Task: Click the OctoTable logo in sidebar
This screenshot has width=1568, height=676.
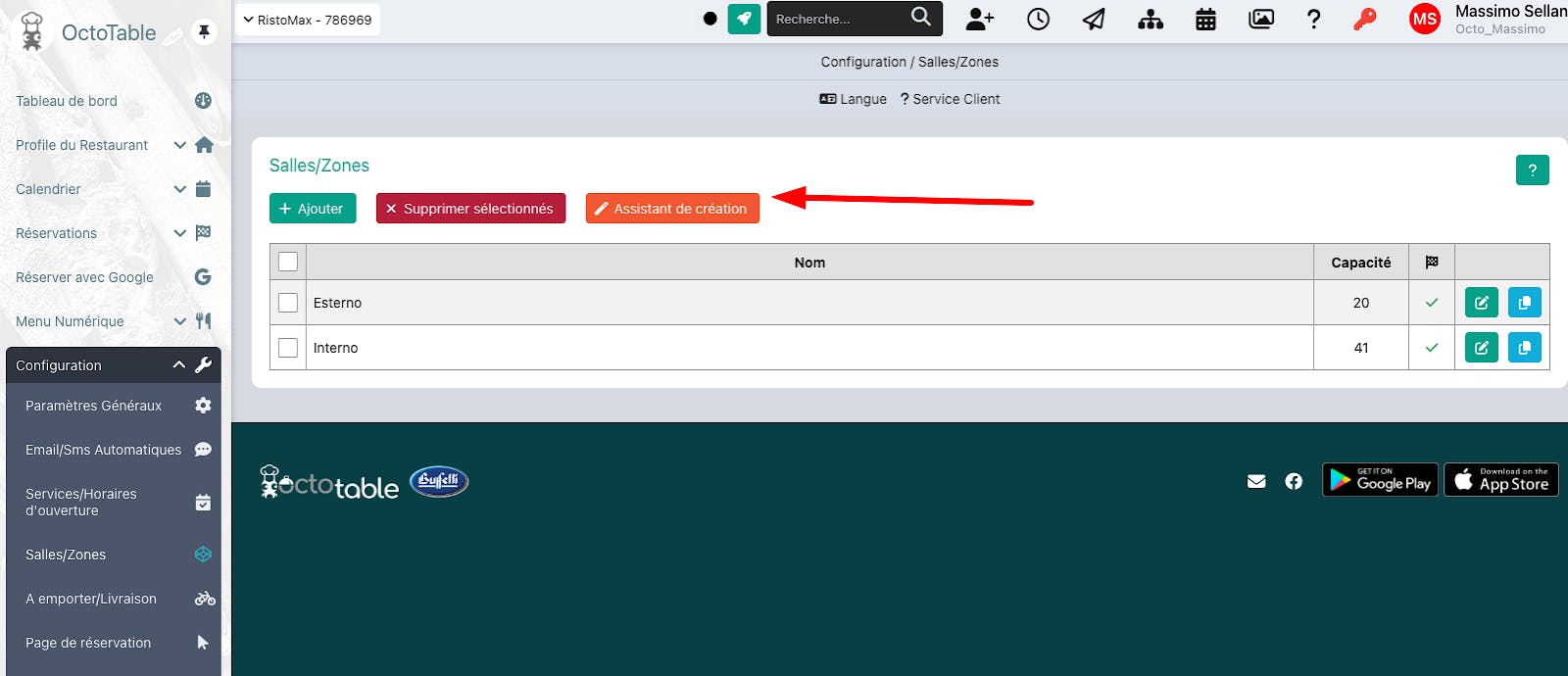Action: point(88,32)
